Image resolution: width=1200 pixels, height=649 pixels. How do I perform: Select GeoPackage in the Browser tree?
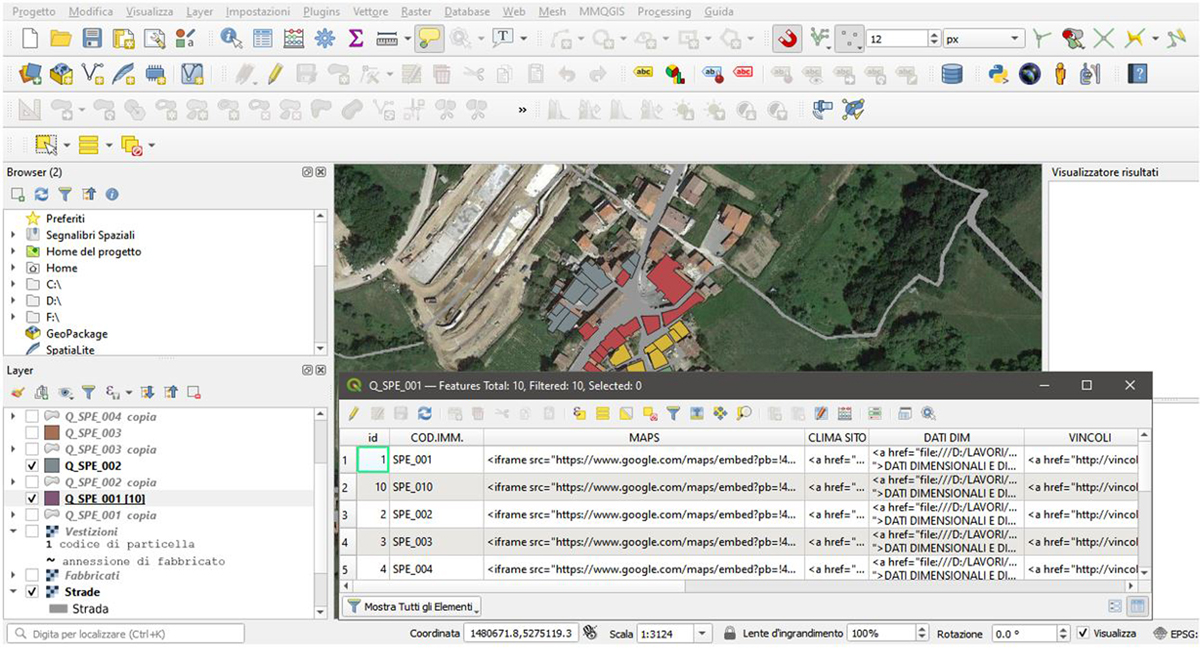point(76,333)
